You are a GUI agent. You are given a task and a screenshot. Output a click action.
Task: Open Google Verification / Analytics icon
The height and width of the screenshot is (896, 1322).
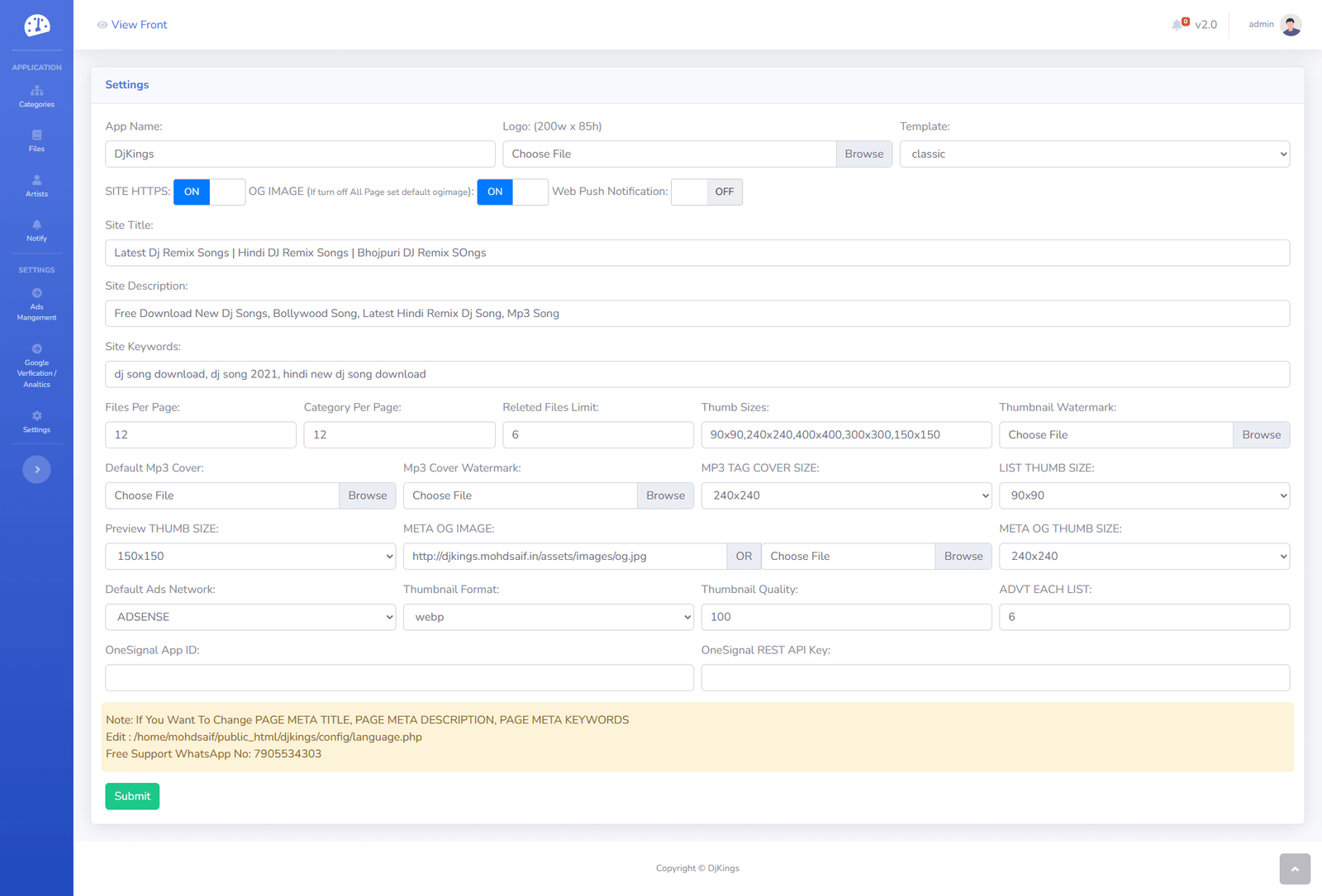click(36, 349)
